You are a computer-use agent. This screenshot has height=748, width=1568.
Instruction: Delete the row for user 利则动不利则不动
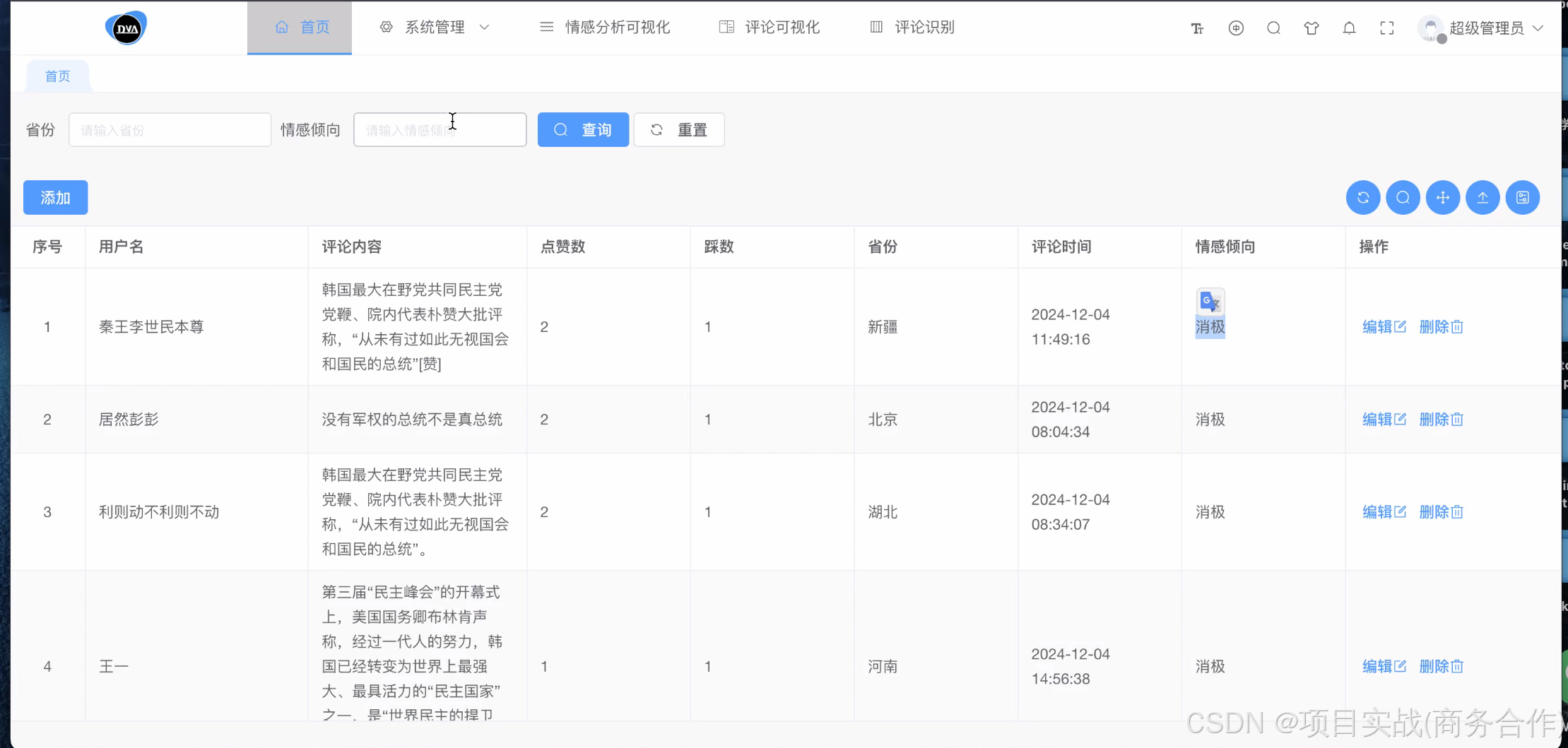1441,512
